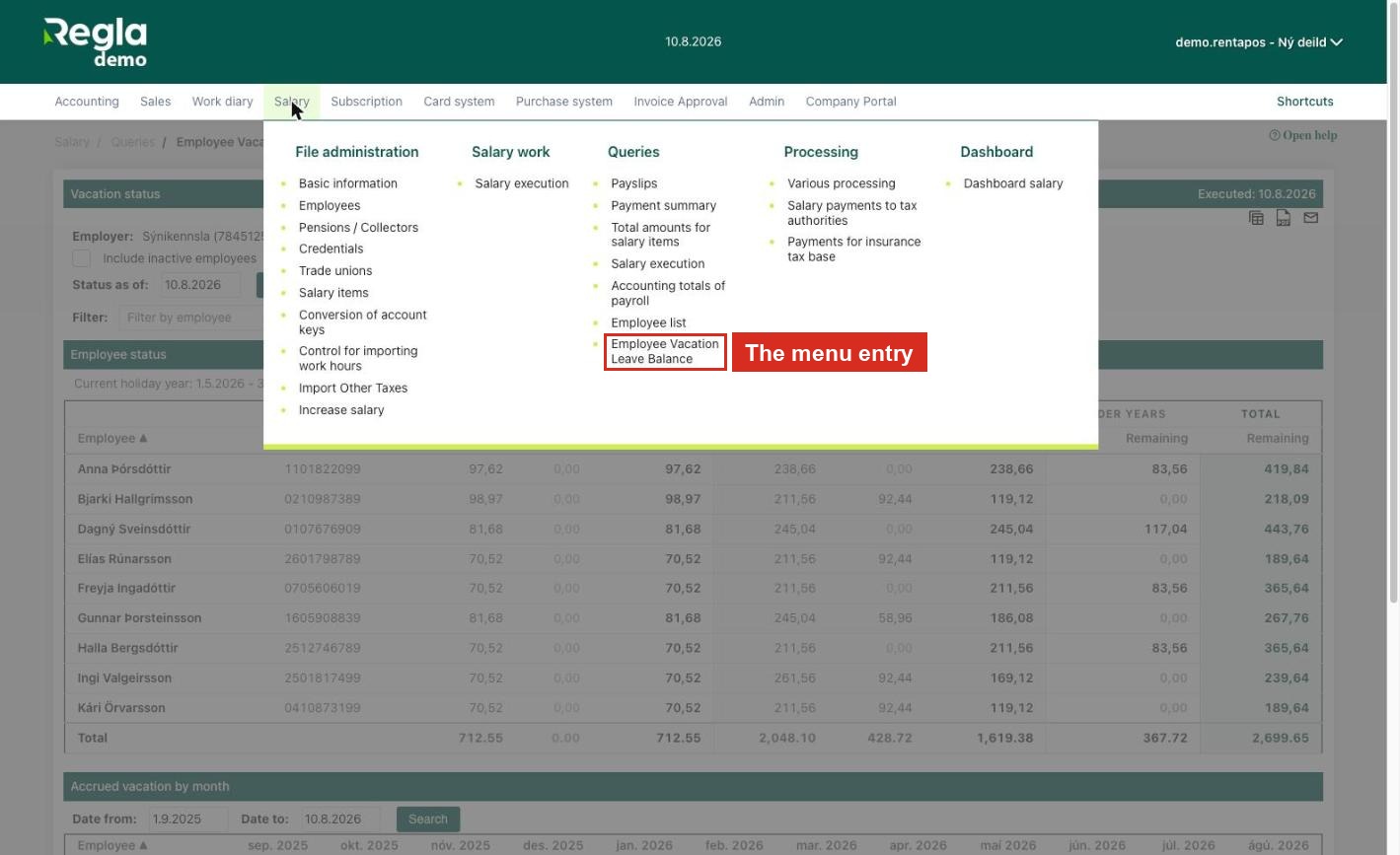Select Payslips under Queries
Screen dimensions: 1400x855
tap(633, 183)
